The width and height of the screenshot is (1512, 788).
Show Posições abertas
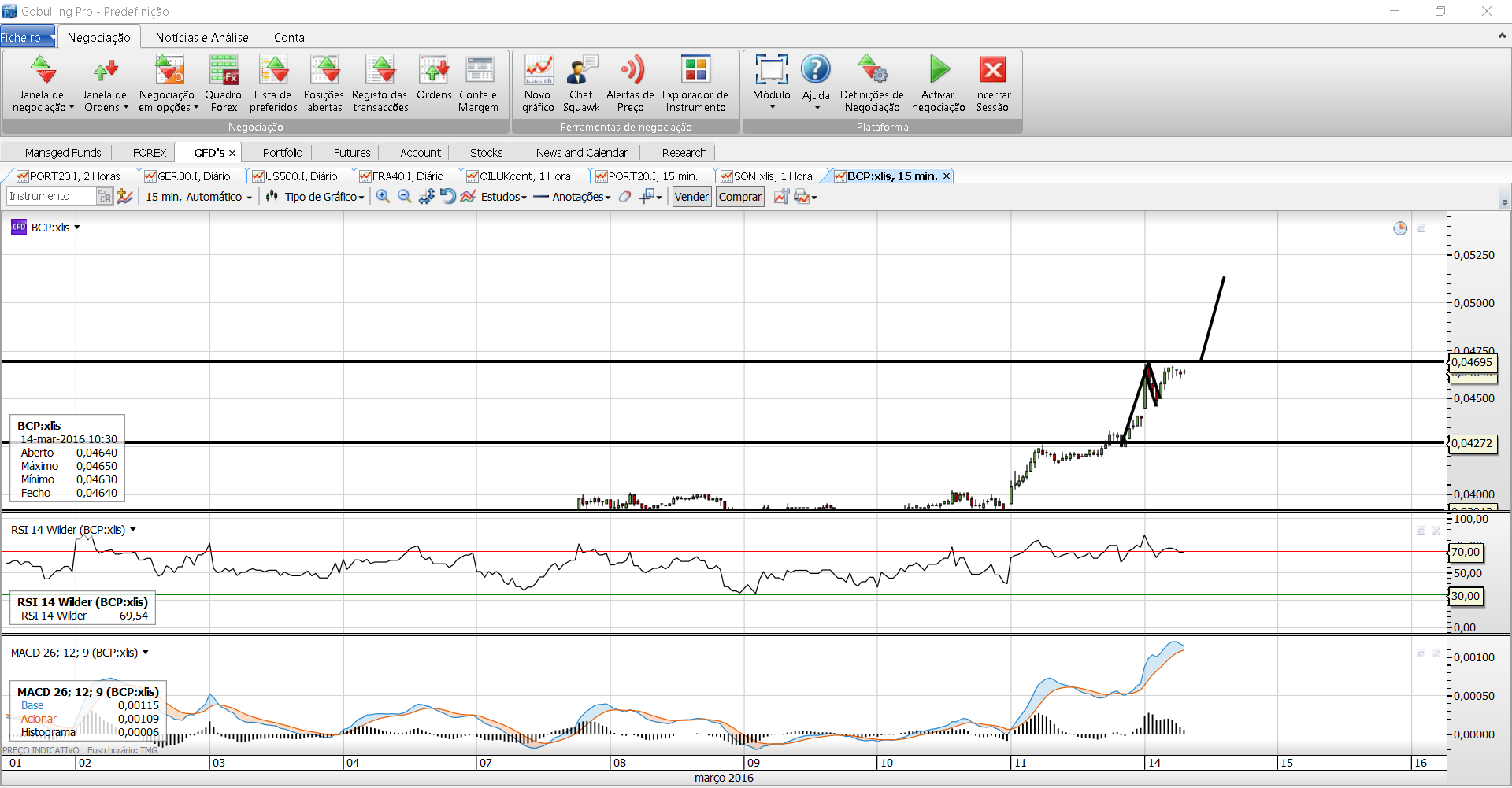[x=324, y=84]
